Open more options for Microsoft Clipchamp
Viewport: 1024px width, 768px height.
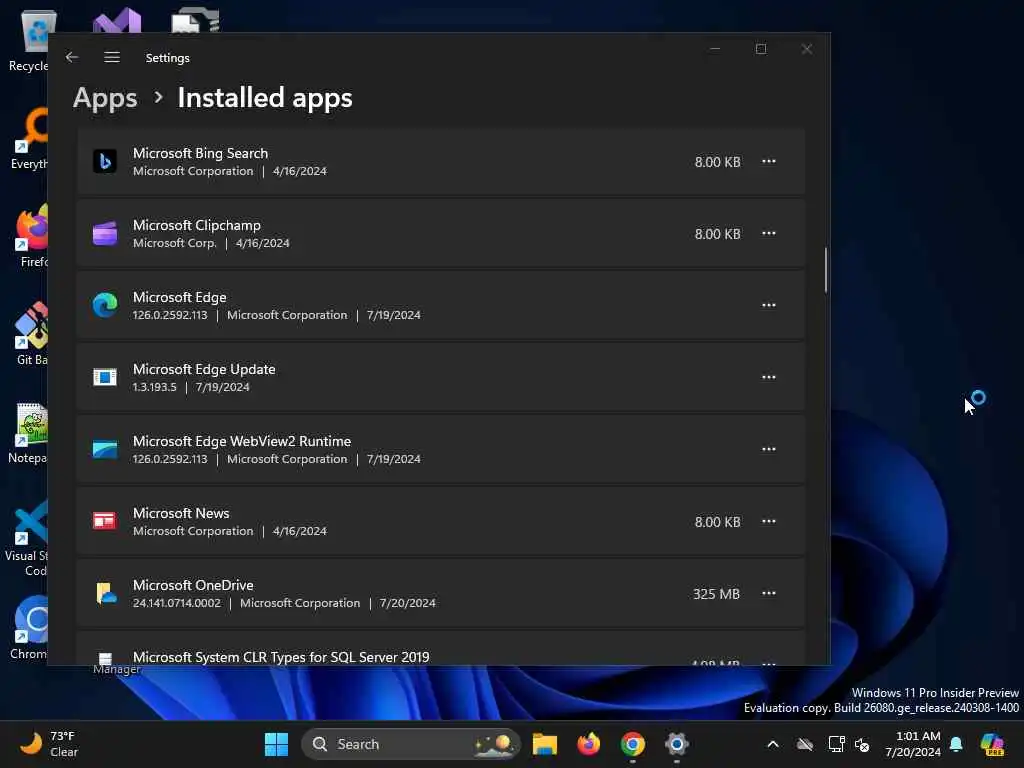pos(769,233)
